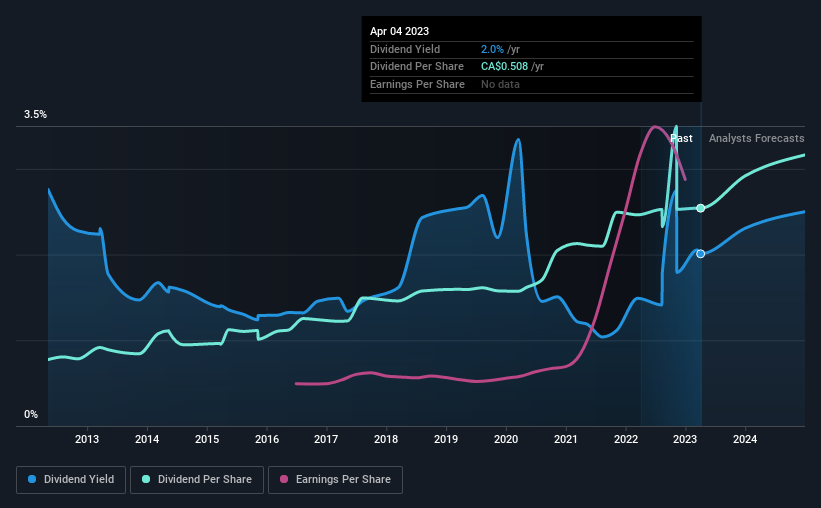Click the 2024 x-axis label
Image resolution: width=821 pixels, height=508 pixels.
745,439
